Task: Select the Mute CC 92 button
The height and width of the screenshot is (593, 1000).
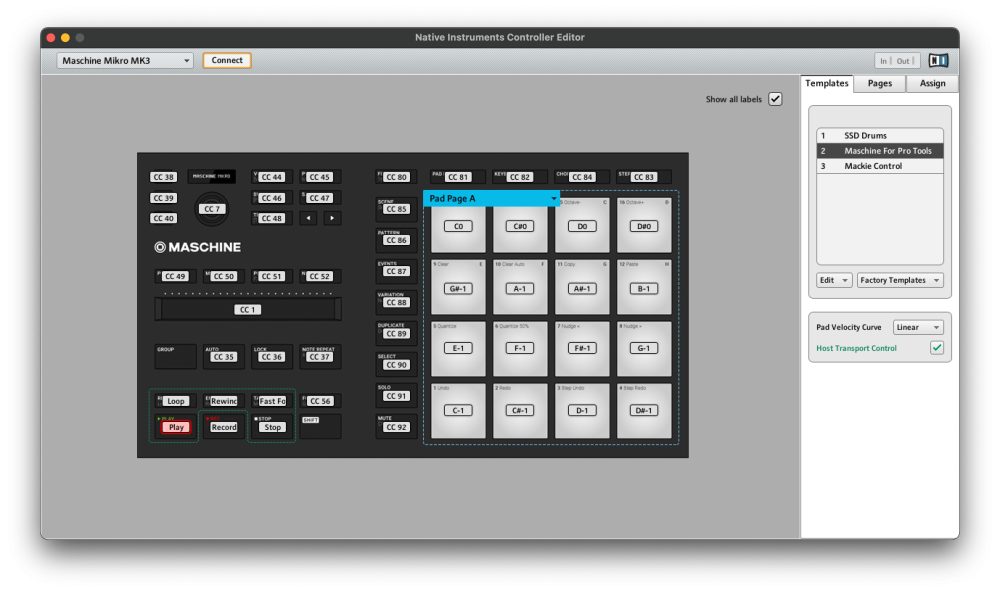Action: [395, 425]
